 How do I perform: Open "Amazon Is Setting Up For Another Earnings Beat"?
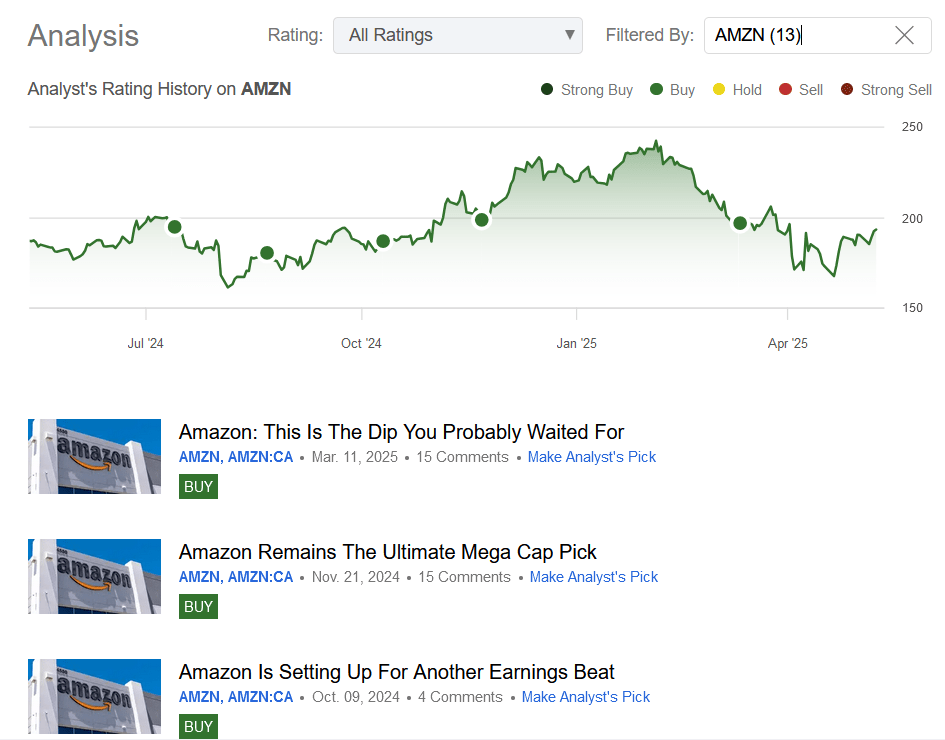click(x=396, y=672)
